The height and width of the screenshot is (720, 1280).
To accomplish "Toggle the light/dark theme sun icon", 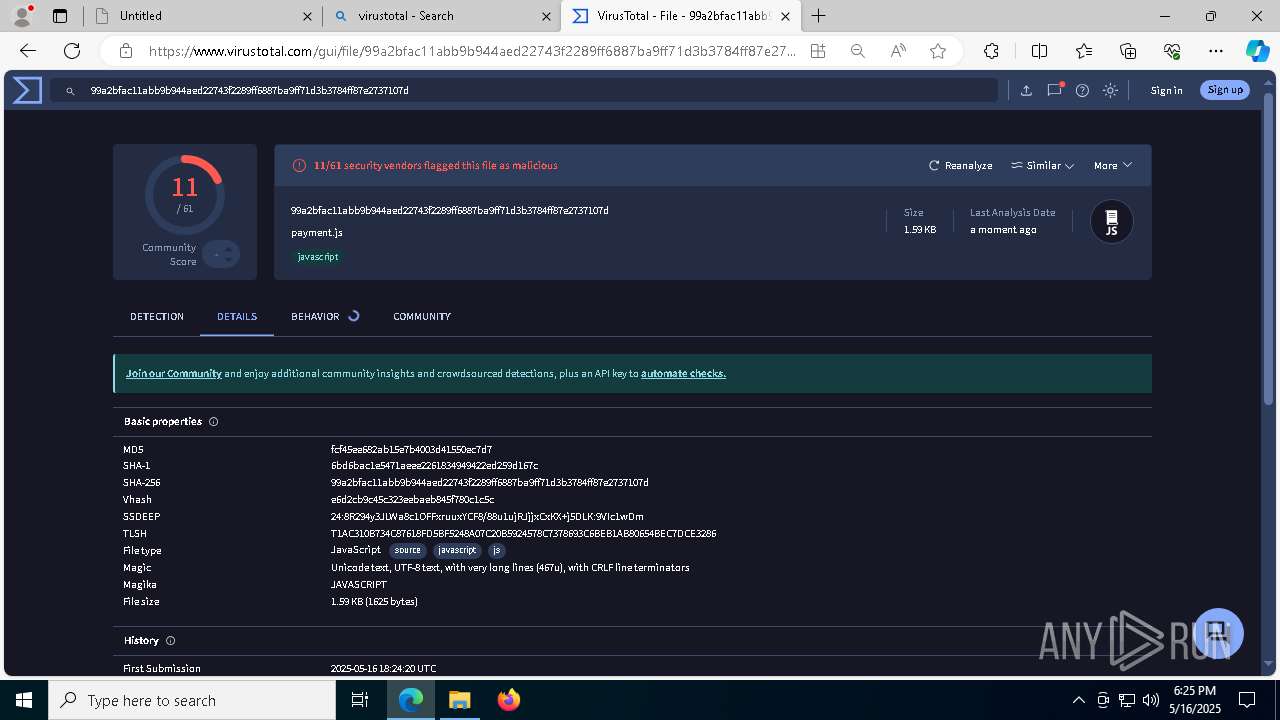I will point(1110,90).
